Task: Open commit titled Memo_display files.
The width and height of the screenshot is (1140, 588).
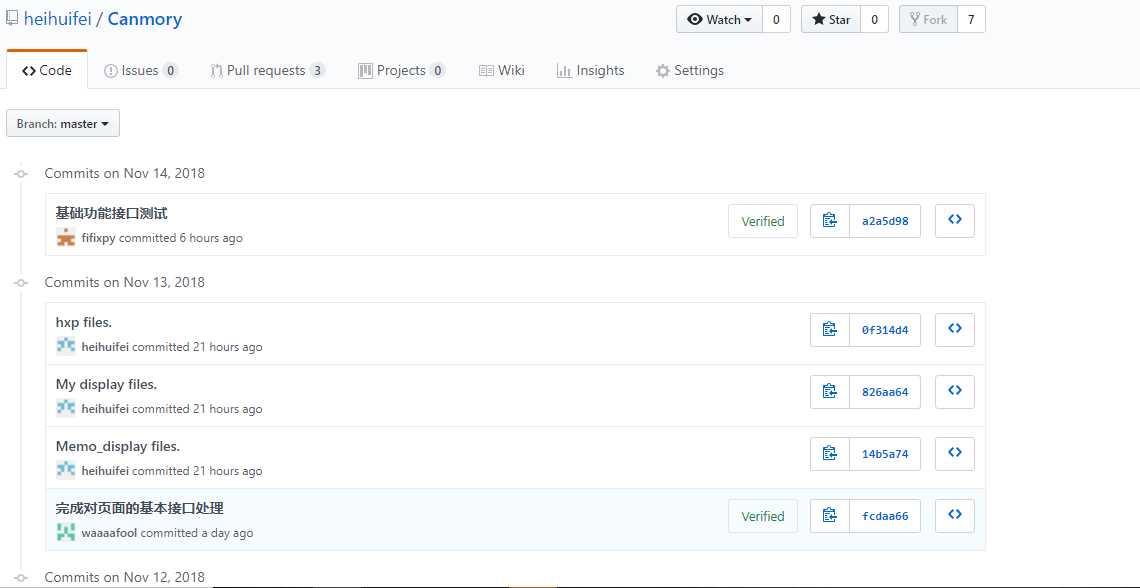Action: click(118, 446)
